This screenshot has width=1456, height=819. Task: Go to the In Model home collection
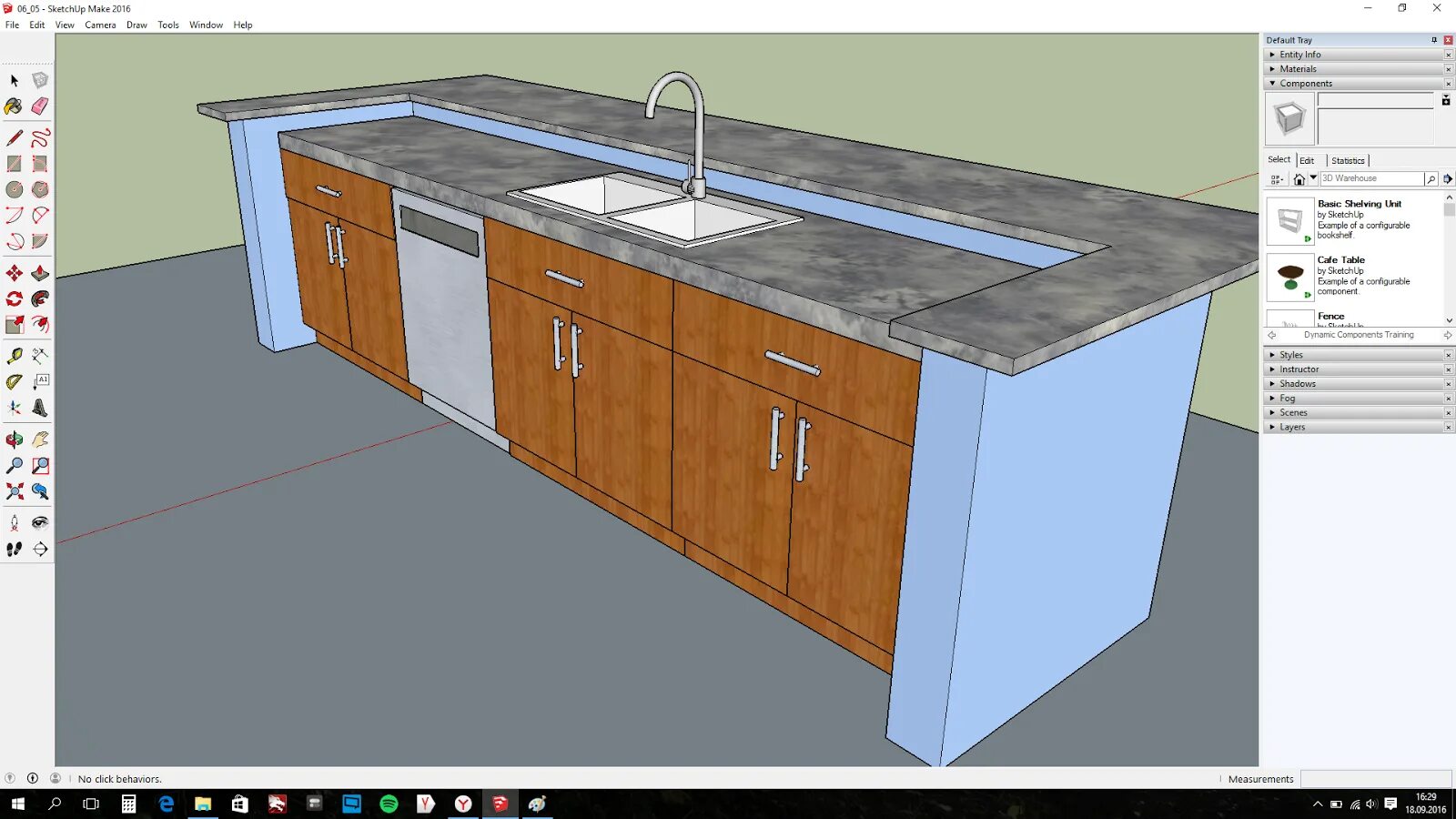click(x=1299, y=179)
